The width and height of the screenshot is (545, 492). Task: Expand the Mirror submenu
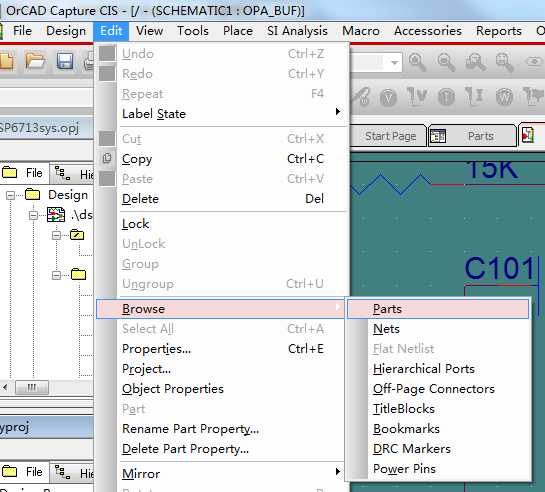337,472
